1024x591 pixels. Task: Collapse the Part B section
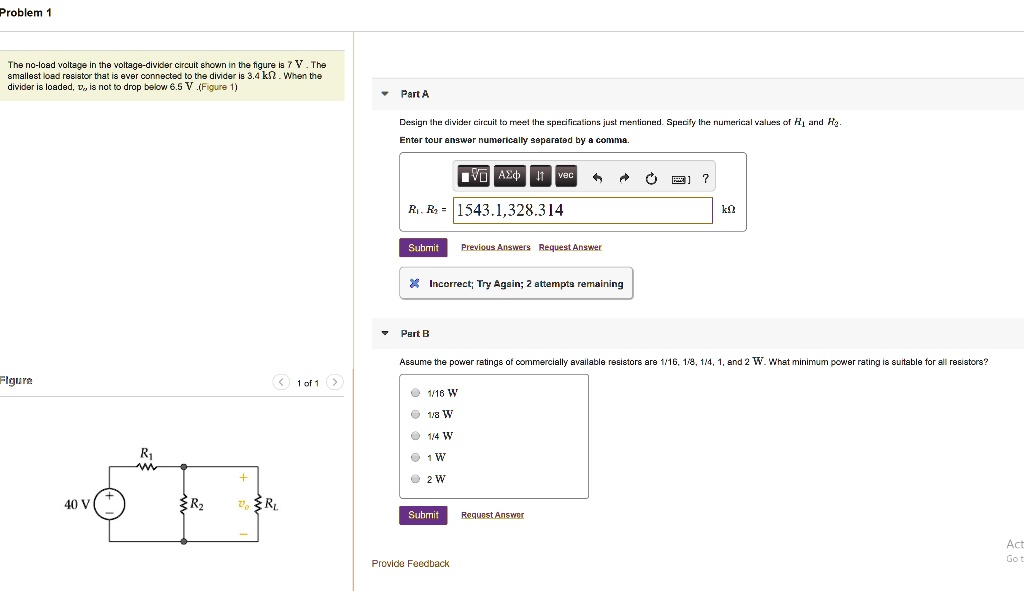coord(383,333)
